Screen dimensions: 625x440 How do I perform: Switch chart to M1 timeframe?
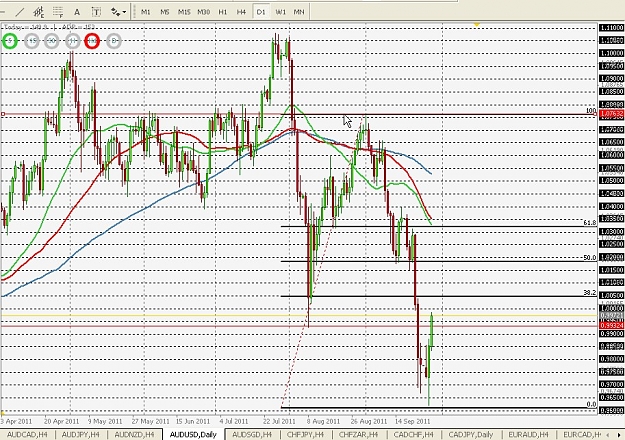click(145, 12)
